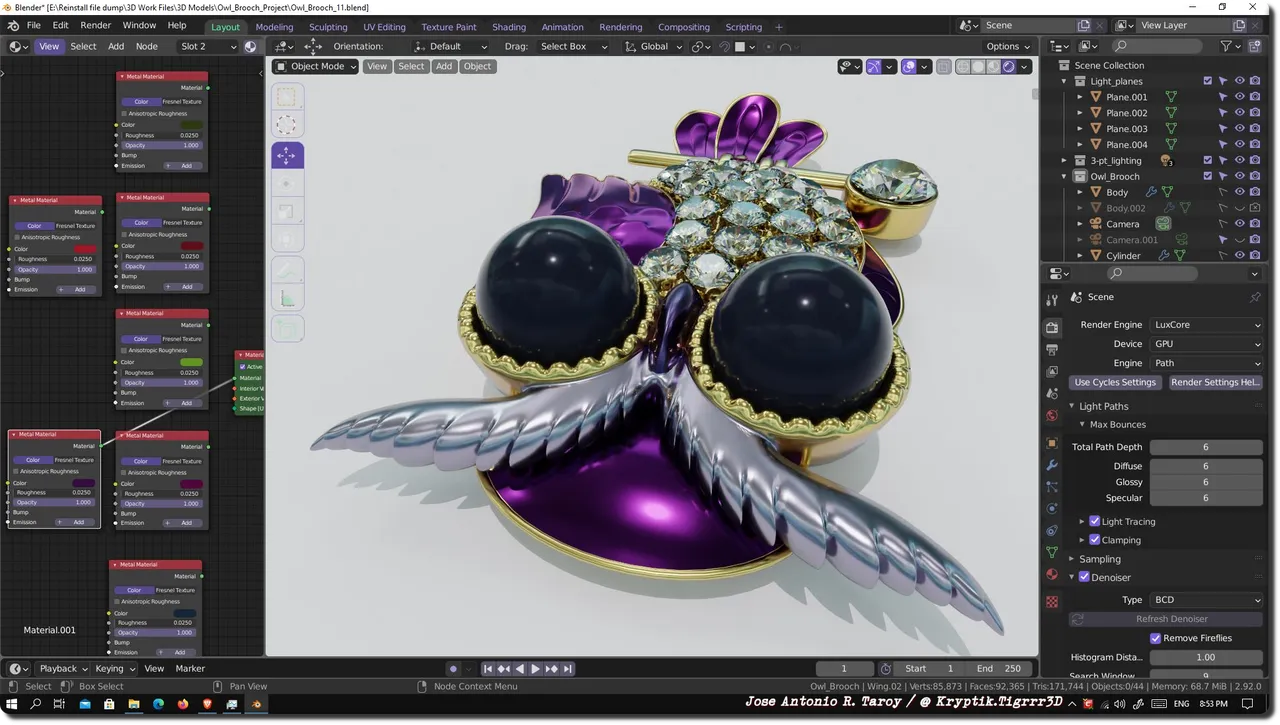This screenshot has width=1280, height=725.
Task: Open the Render Engine dropdown
Action: click(1207, 325)
